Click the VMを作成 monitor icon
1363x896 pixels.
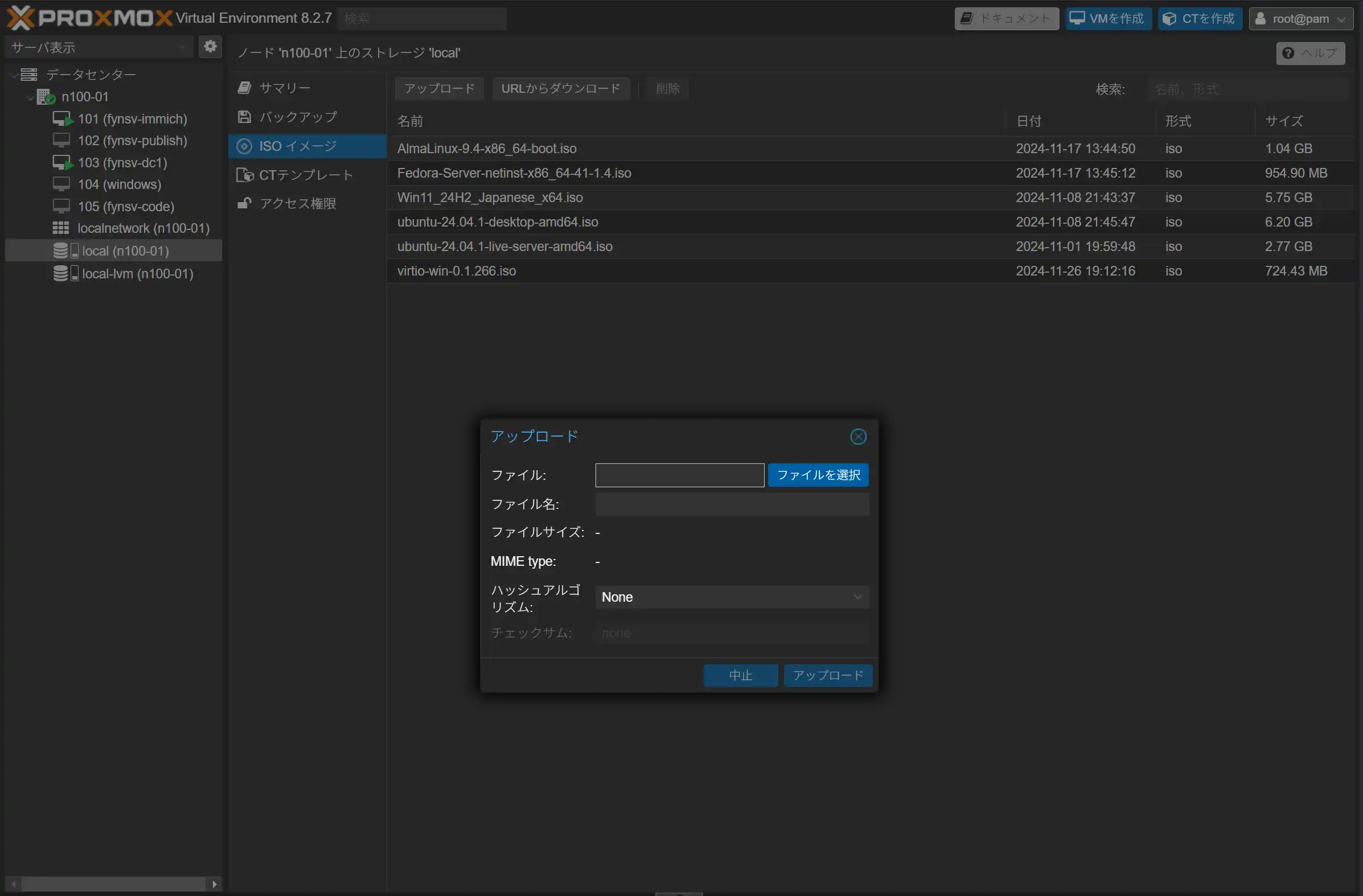(1079, 18)
